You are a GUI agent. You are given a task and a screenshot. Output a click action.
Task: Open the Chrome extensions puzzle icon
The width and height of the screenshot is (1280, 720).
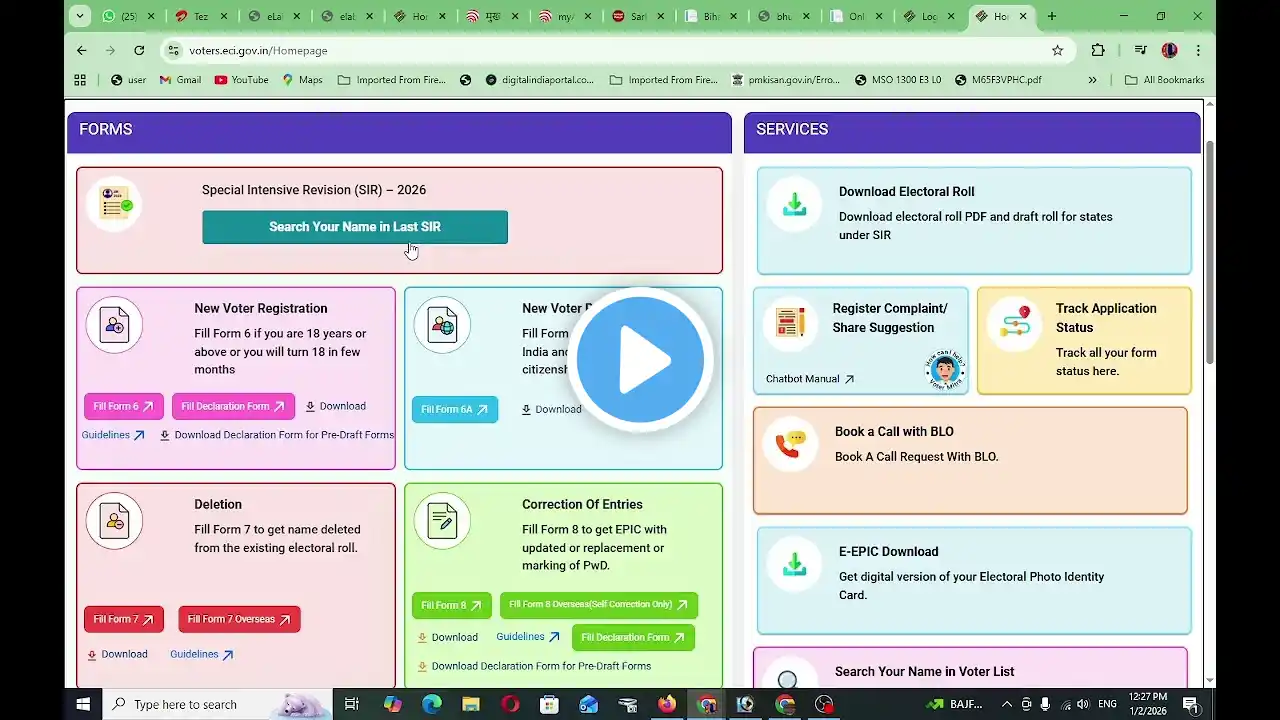coord(1098,50)
